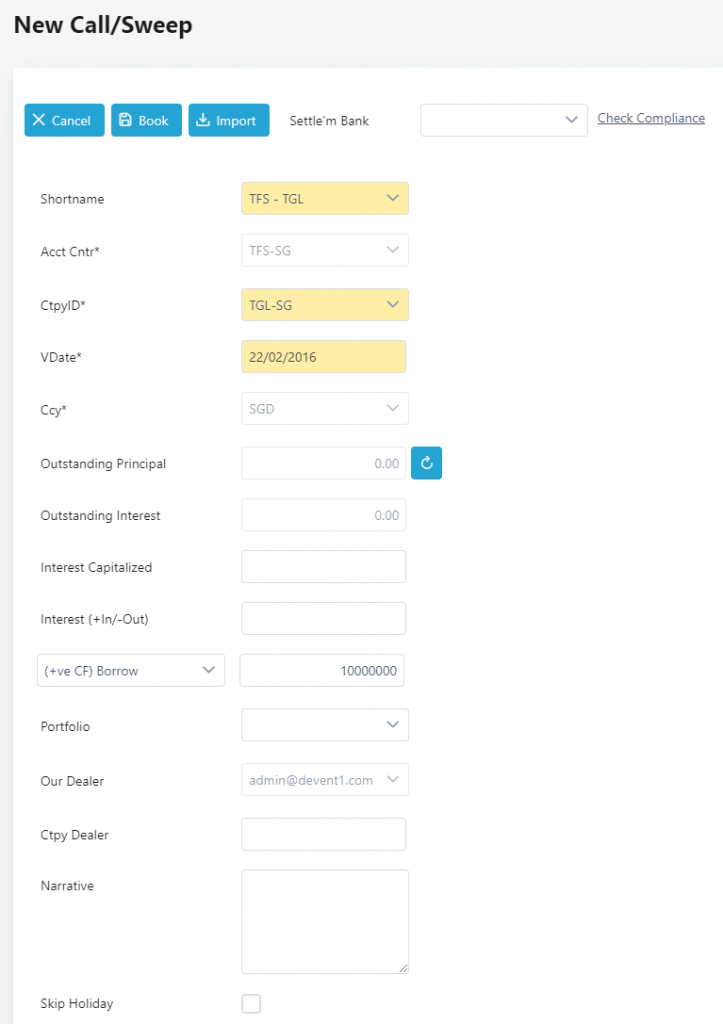The image size is (723, 1024).
Task: Click the Book save button
Action: [x=146, y=120]
